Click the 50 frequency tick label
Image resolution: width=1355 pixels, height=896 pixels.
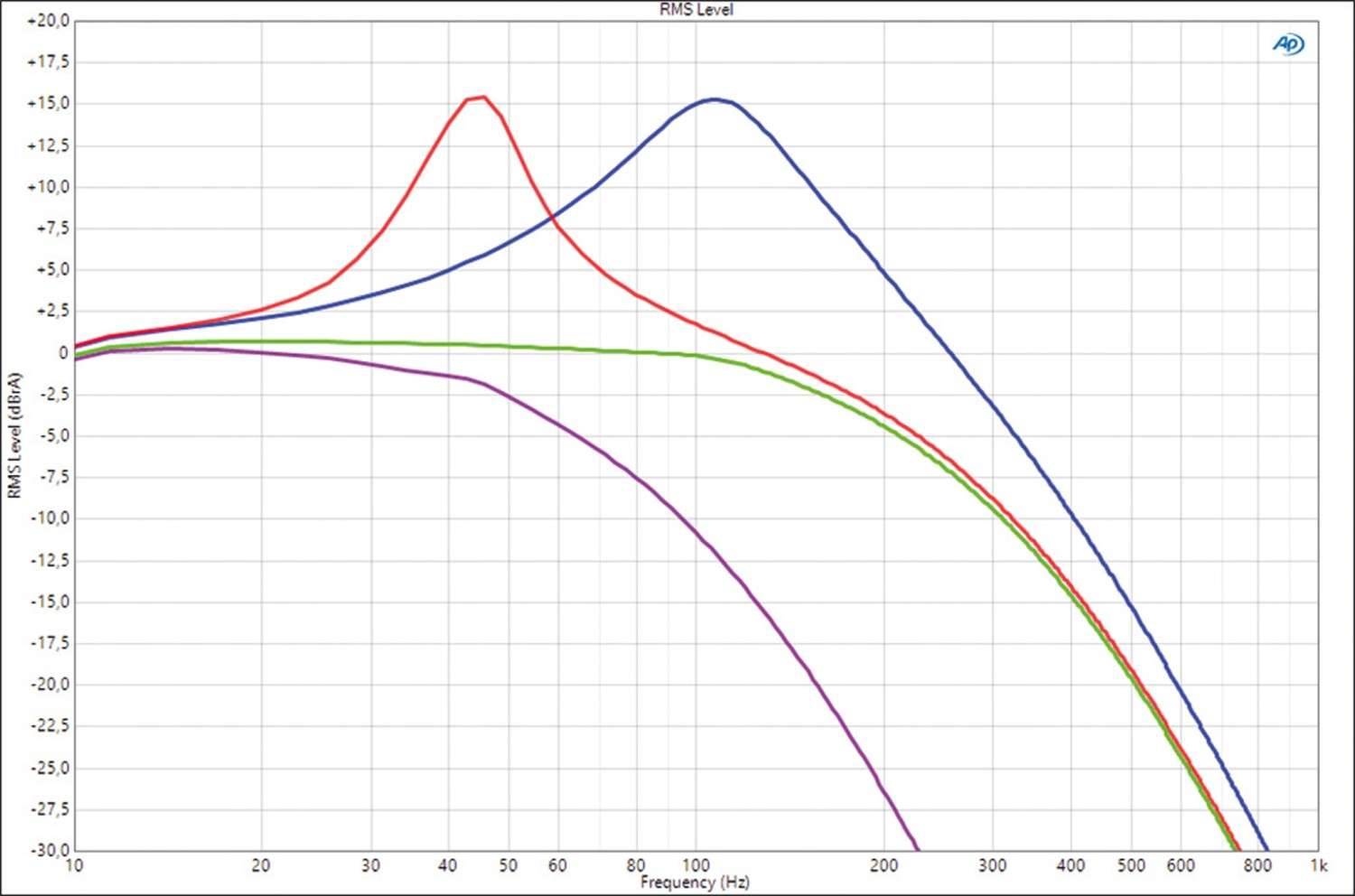pos(509,865)
